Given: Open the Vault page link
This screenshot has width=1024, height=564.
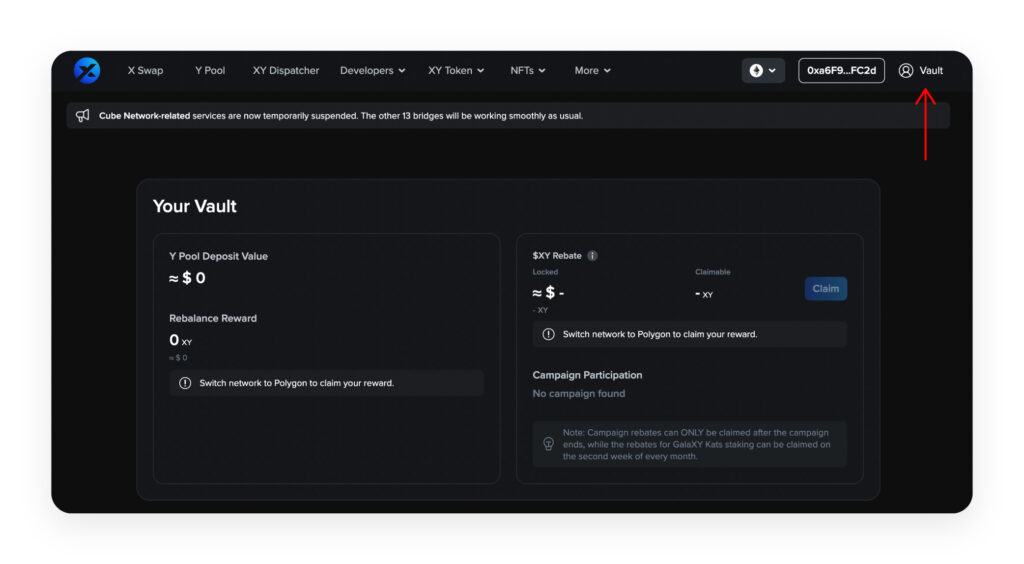Looking at the screenshot, I should click(931, 70).
